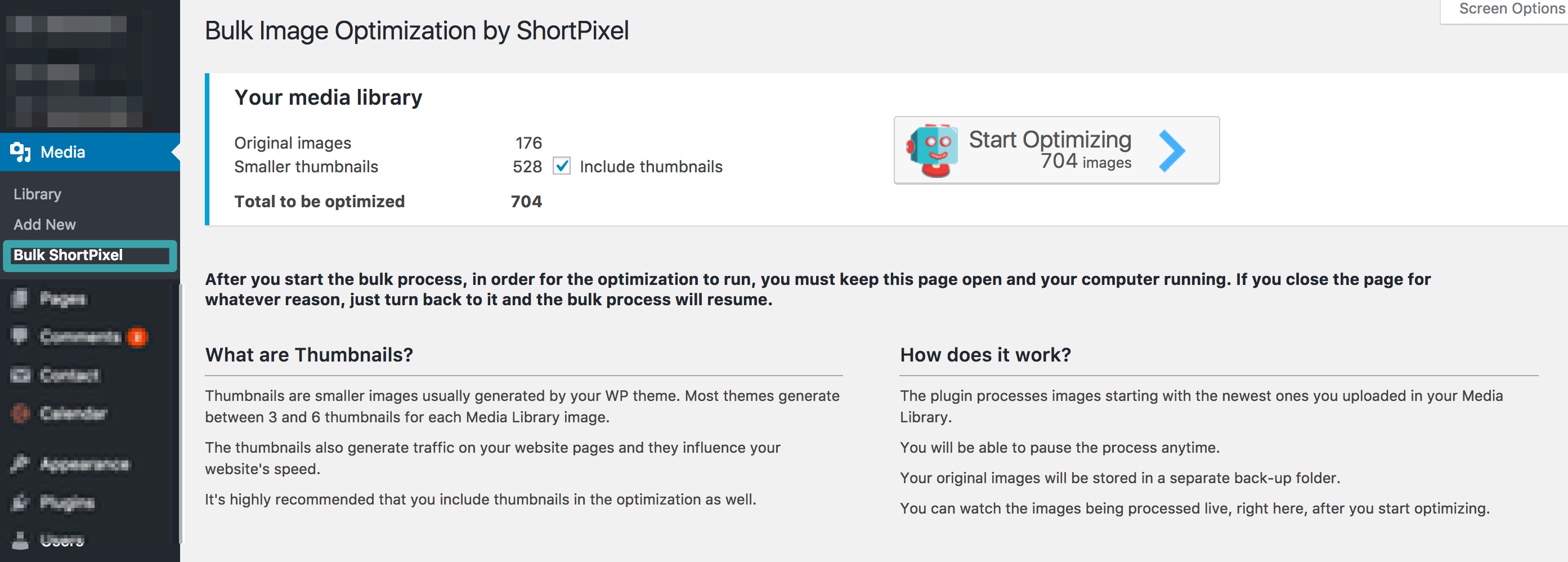
Task: Open the Bulk ShortPixel submenu item
Action: point(68,255)
